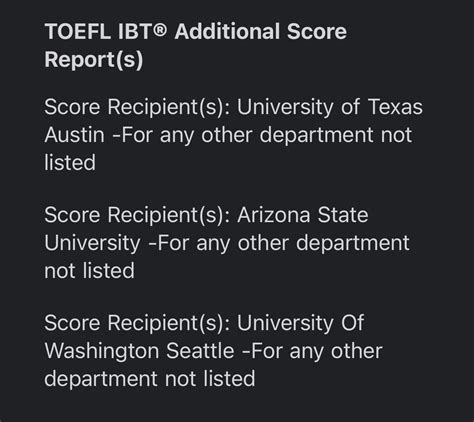Click Score Recipient(s) label before University Of

click(x=138, y=323)
